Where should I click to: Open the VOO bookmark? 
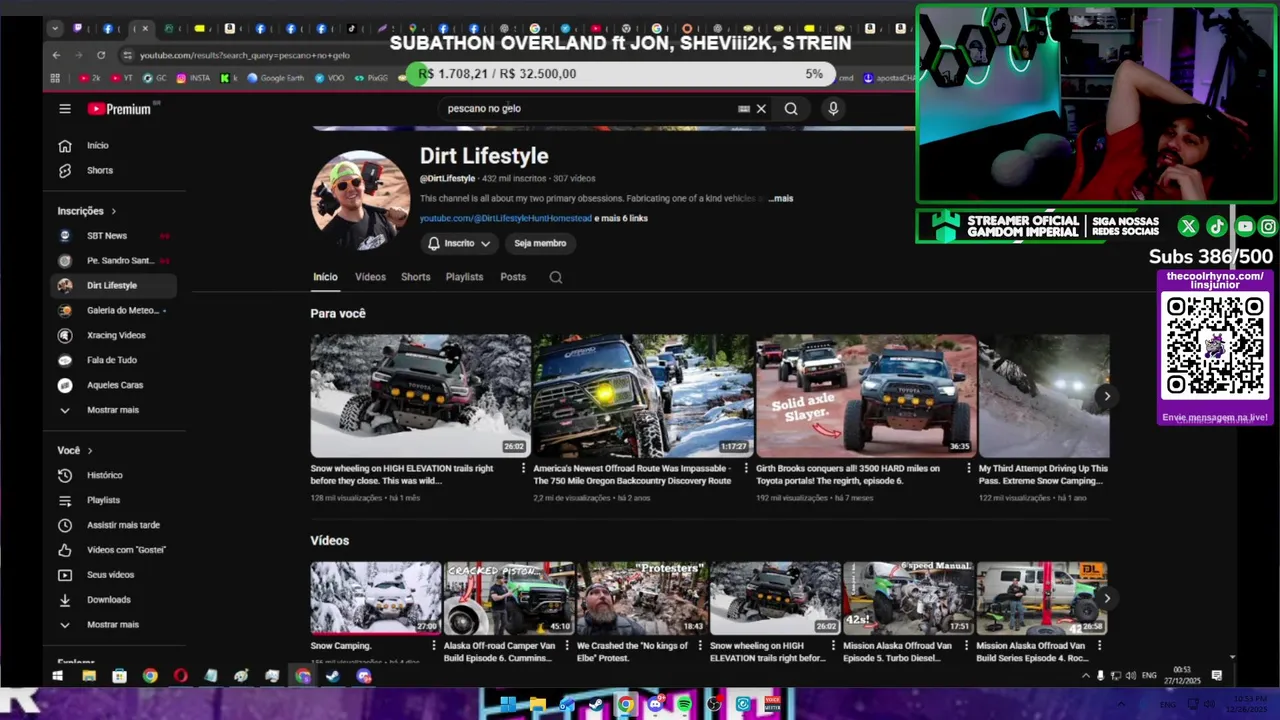tap(328, 78)
